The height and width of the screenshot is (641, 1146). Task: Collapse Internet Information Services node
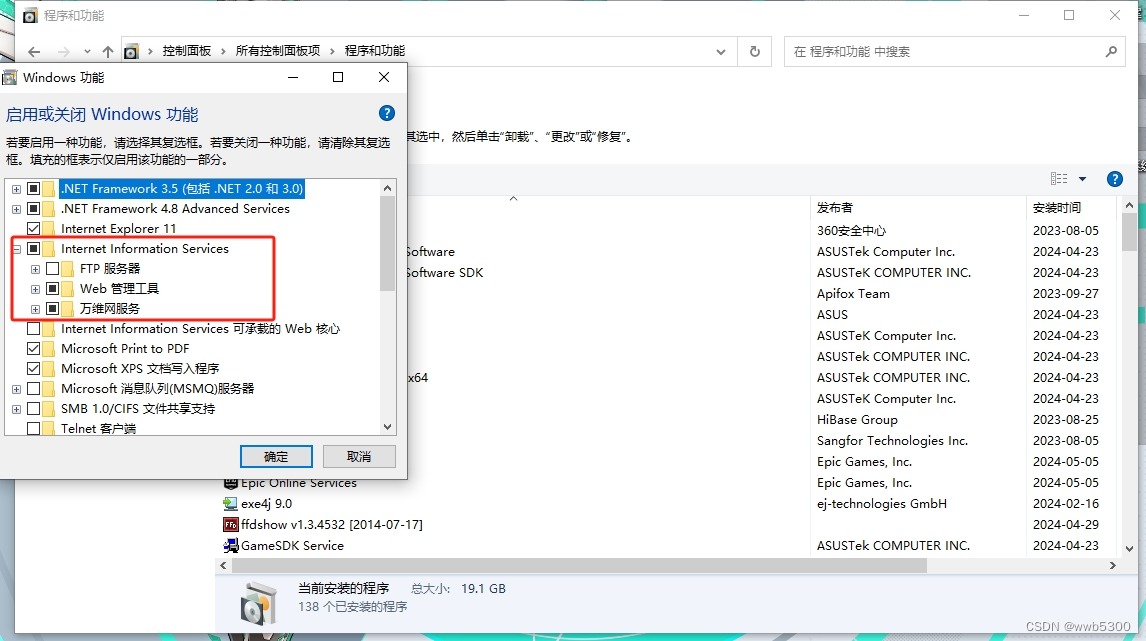click(16, 249)
